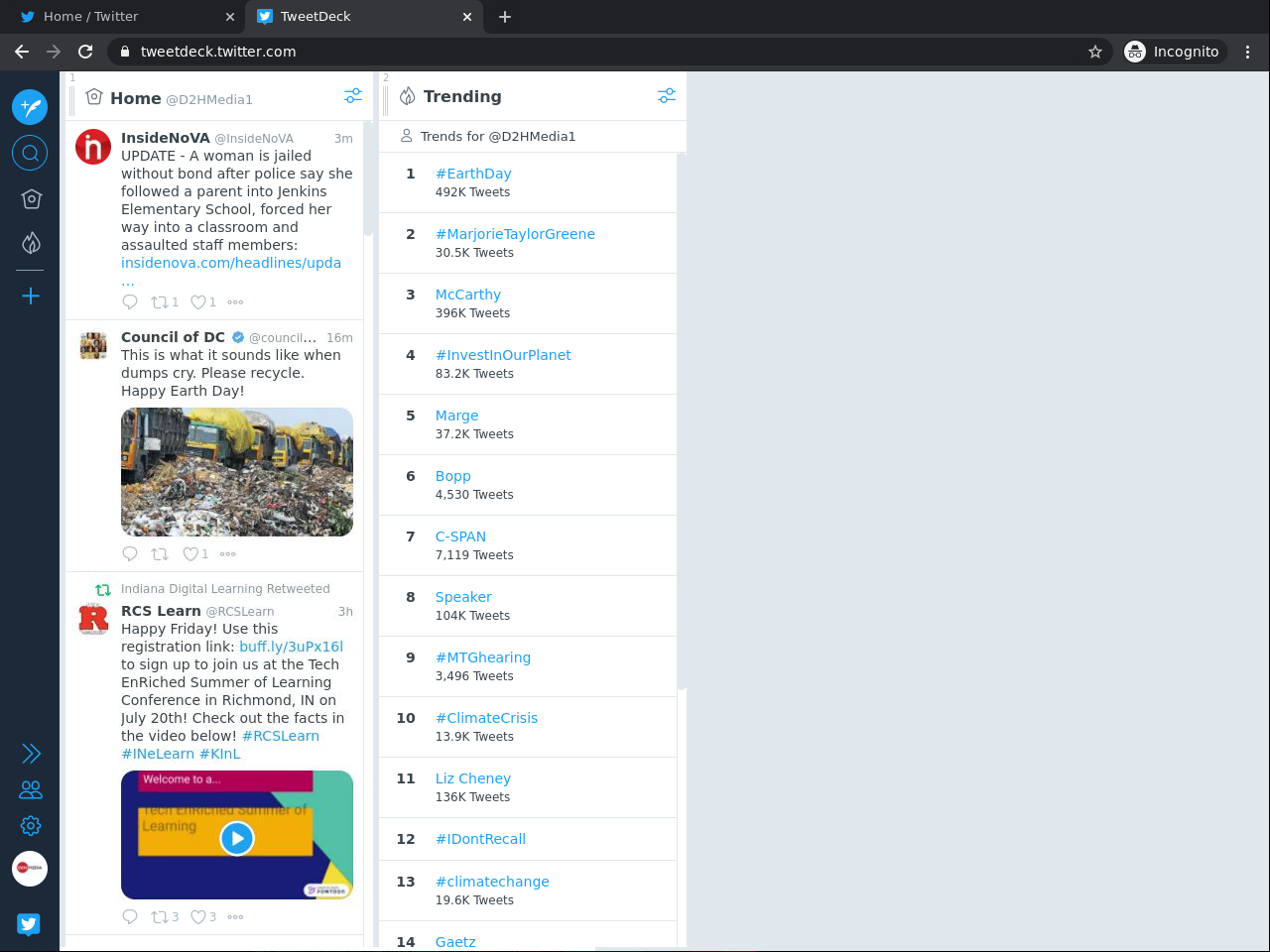Expand the sidebar with double-arrow icon

(x=31, y=754)
